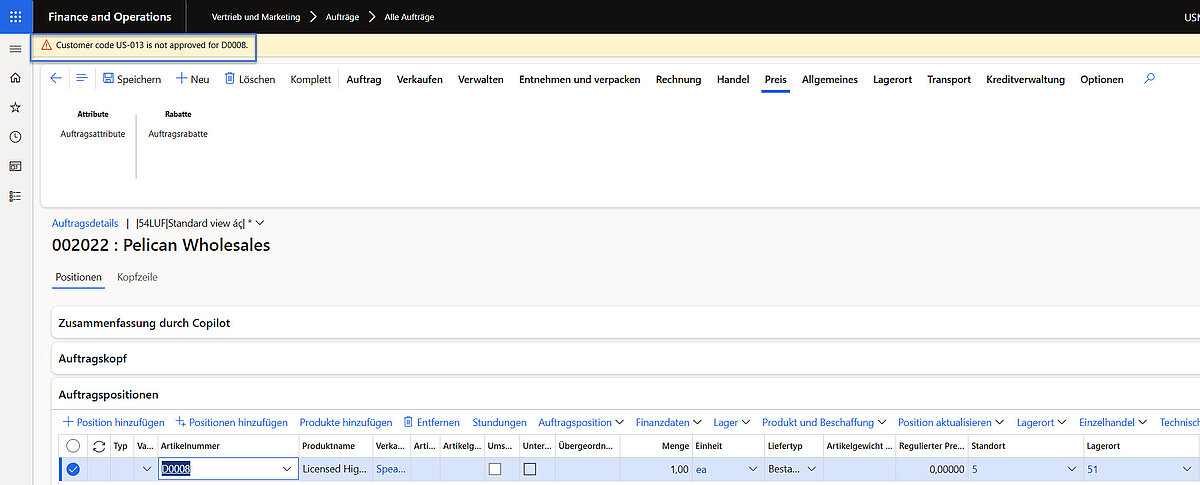
Task: Open Recent clock icon in sidebar
Action: pos(15,137)
